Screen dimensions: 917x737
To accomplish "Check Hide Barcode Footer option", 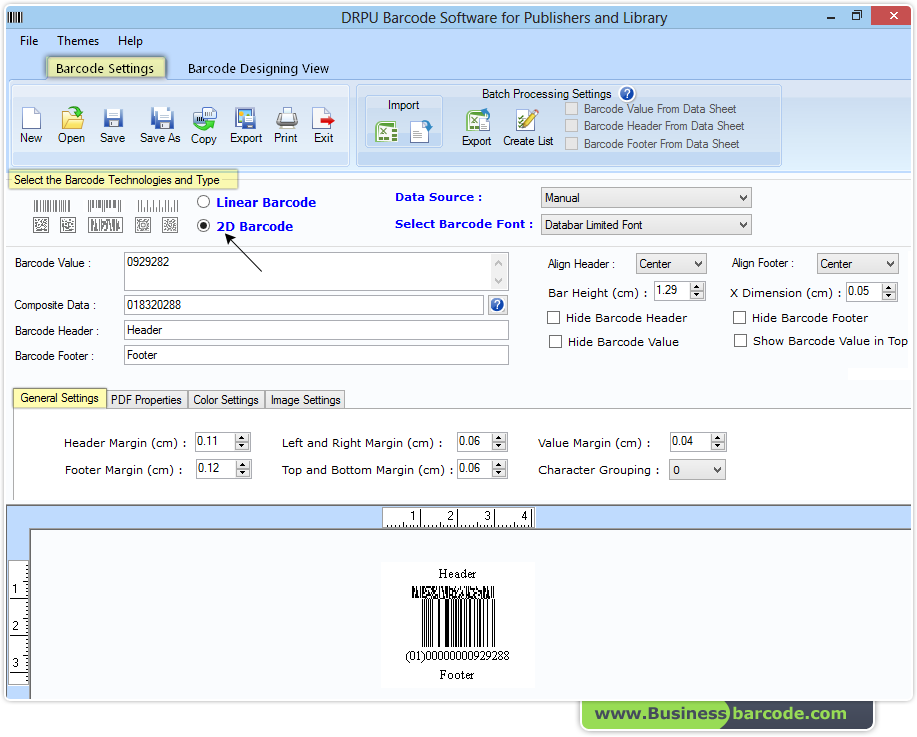I will 740,318.
